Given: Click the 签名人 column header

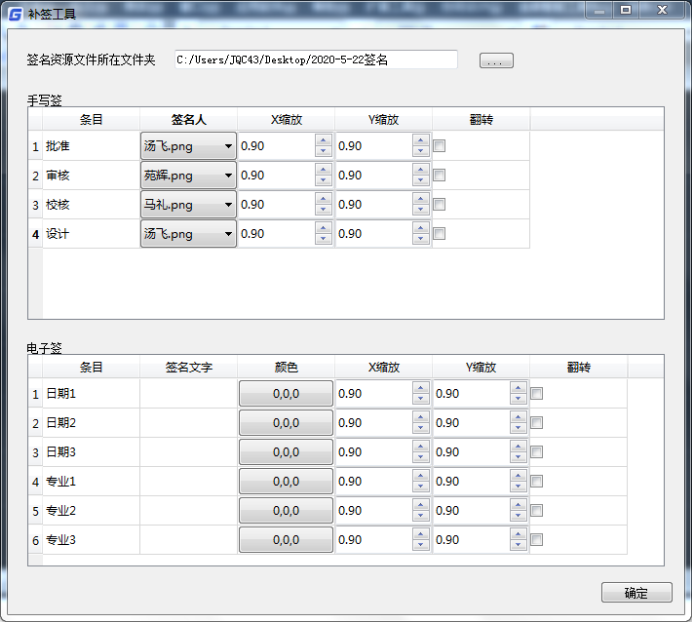Looking at the screenshot, I should [x=188, y=119].
